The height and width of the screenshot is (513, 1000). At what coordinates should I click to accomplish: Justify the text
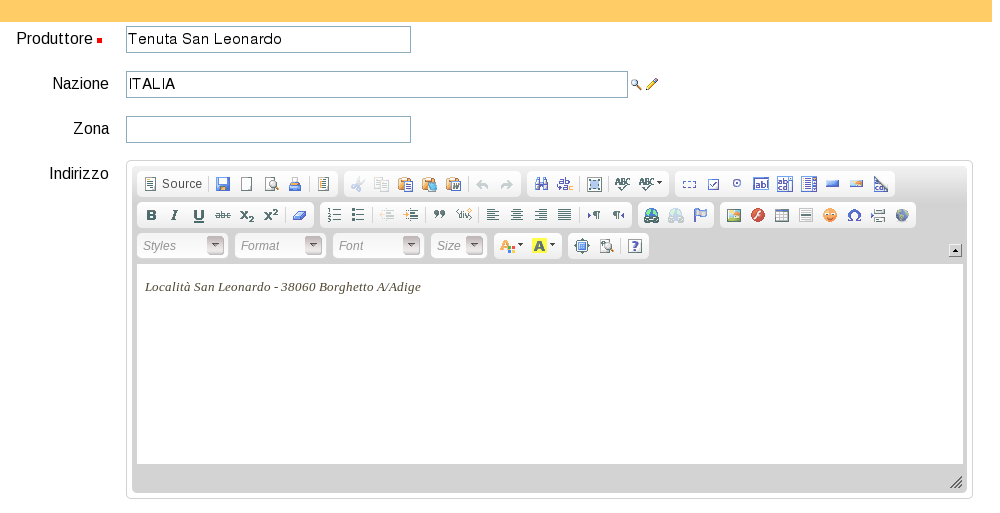564,215
